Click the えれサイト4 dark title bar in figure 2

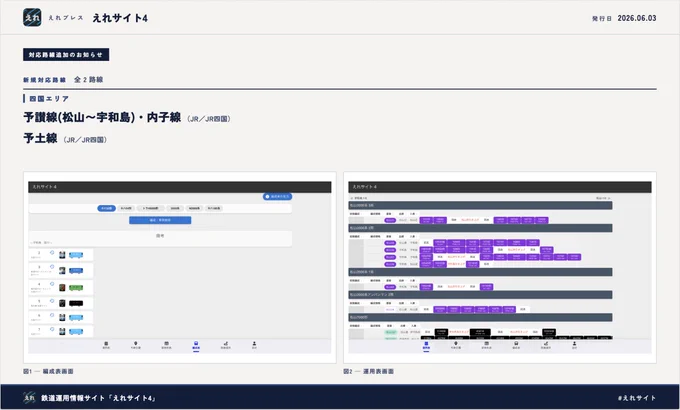pyautogui.click(x=500, y=187)
